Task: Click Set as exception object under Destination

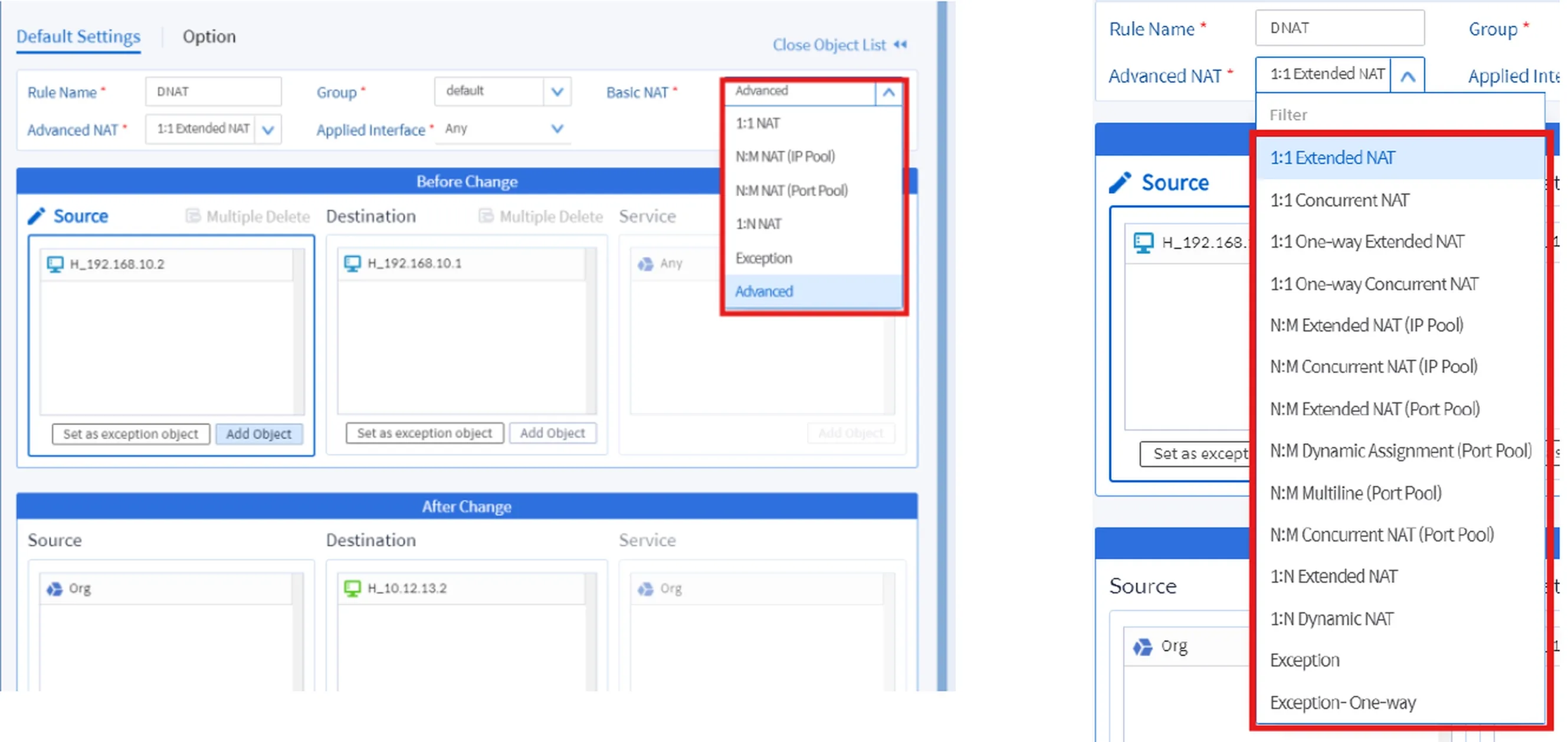Action: [424, 434]
